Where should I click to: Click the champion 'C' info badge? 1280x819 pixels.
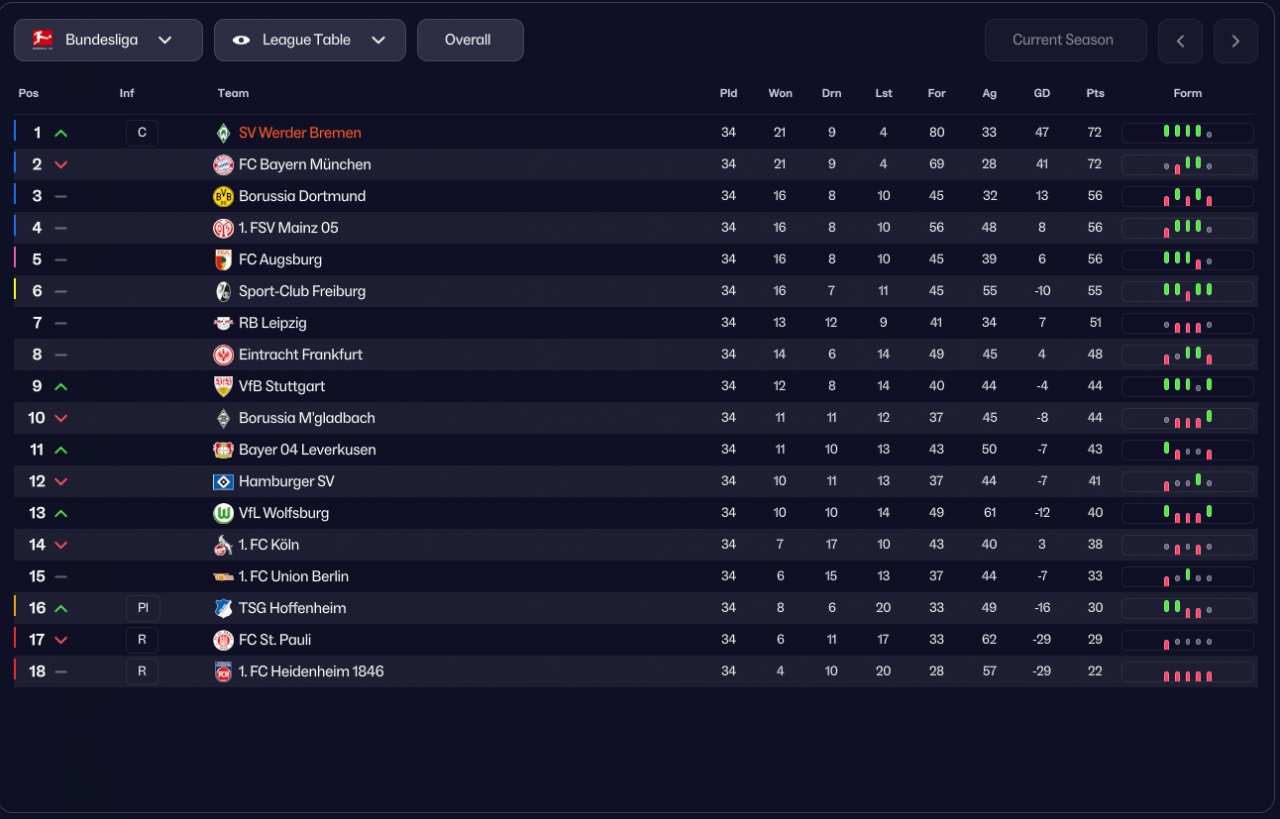click(142, 133)
